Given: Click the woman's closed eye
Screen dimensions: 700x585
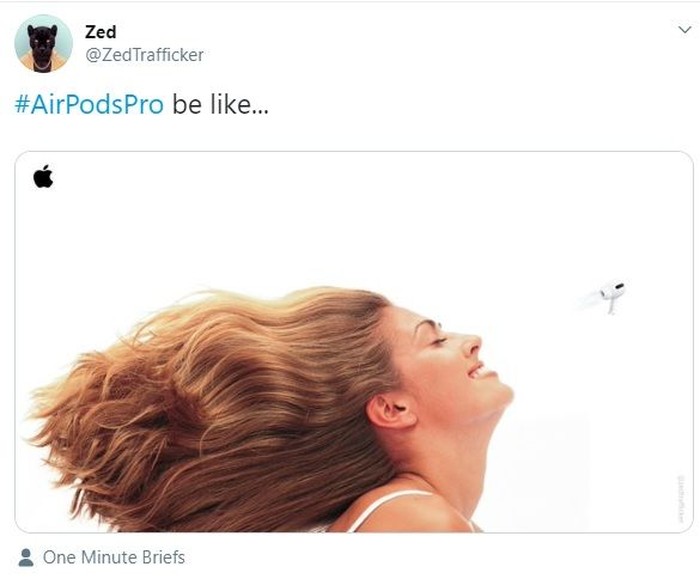Looking at the screenshot, I should pyautogui.click(x=437, y=341).
